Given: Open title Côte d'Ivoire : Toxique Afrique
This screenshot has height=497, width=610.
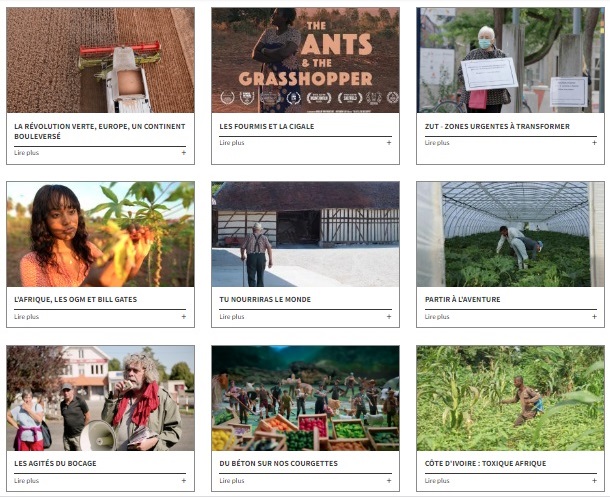Looking at the screenshot, I should tap(485, 464).
